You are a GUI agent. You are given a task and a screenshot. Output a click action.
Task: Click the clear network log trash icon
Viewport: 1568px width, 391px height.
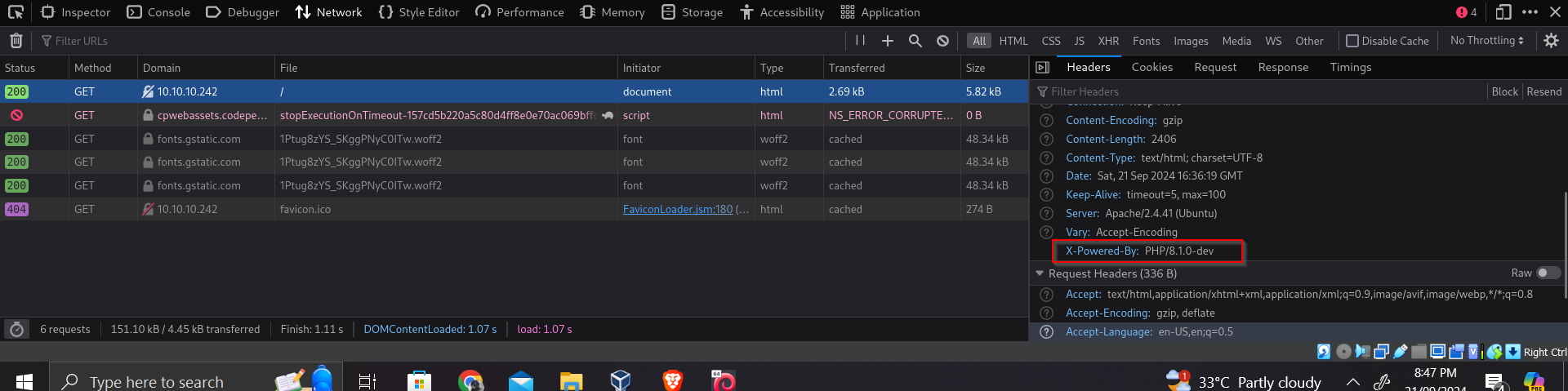point(16,41)
